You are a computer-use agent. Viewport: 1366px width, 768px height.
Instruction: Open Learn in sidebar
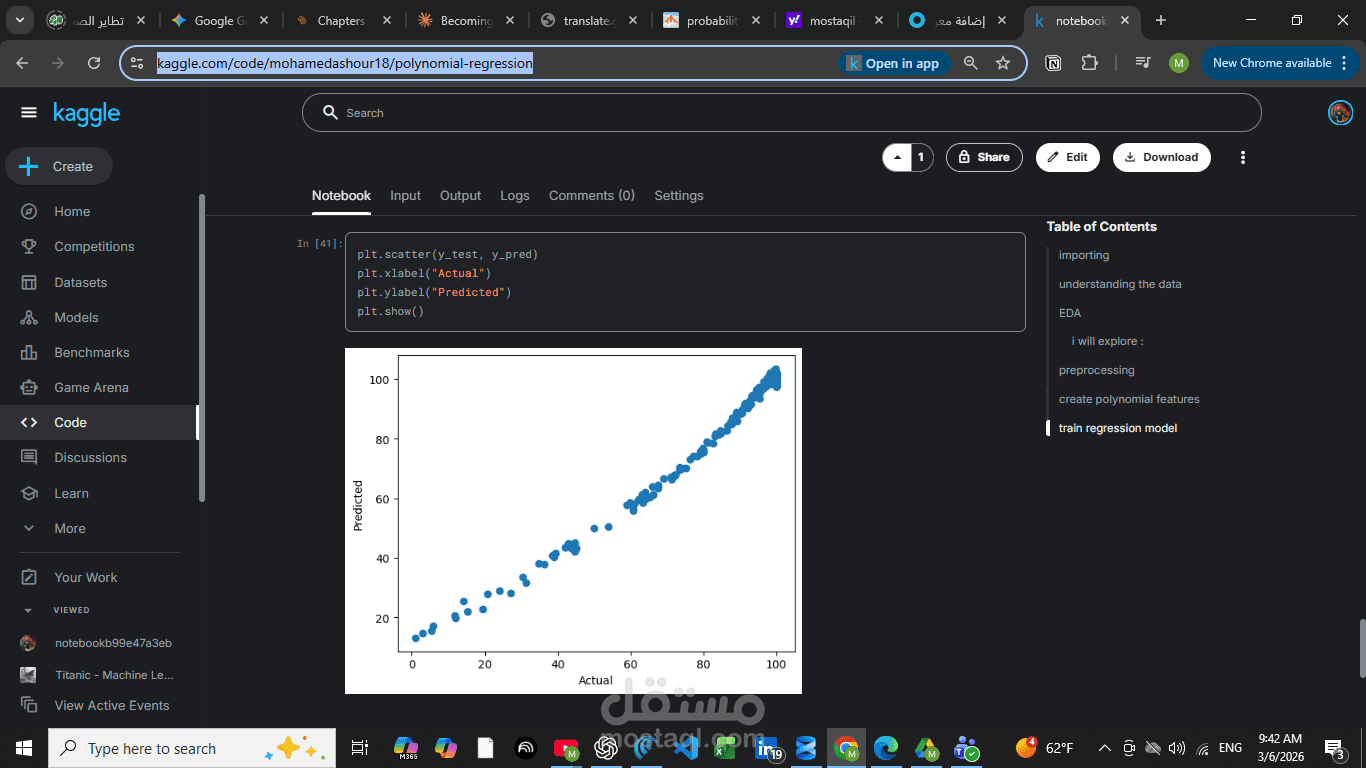(71, 493)
